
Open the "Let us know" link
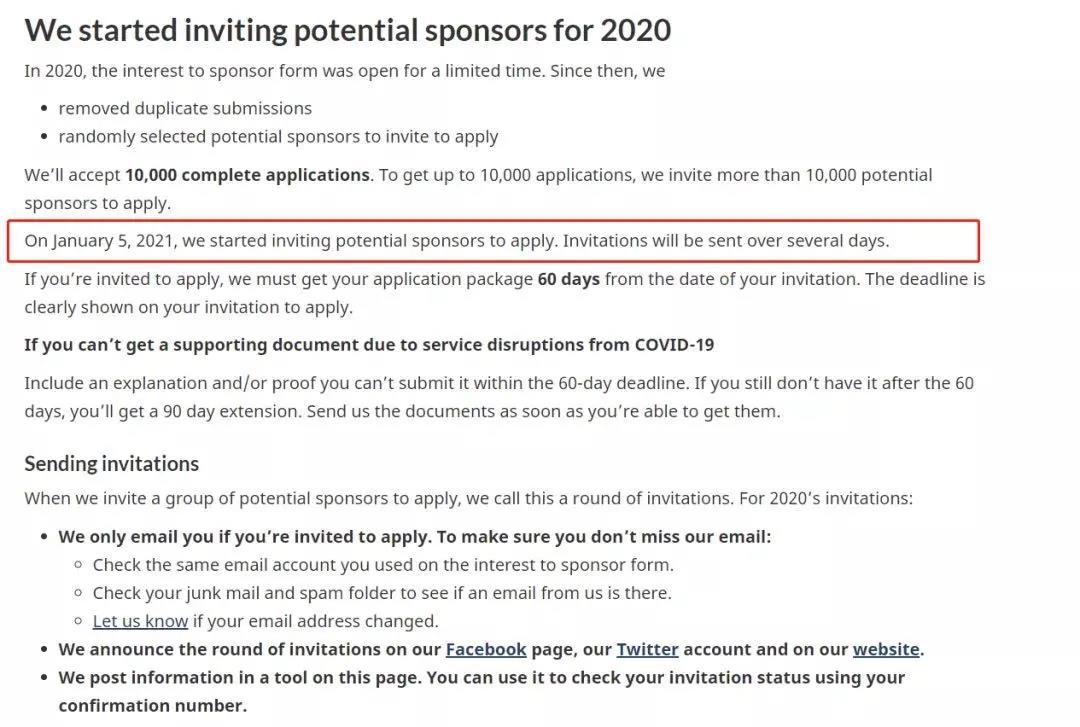point(141,621)
